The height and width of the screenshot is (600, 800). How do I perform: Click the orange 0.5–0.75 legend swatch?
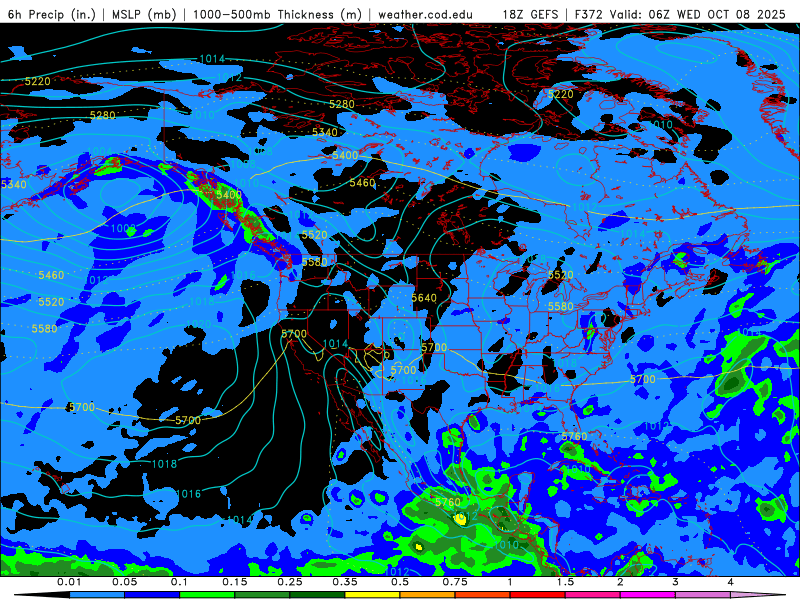tap(428, 595)
